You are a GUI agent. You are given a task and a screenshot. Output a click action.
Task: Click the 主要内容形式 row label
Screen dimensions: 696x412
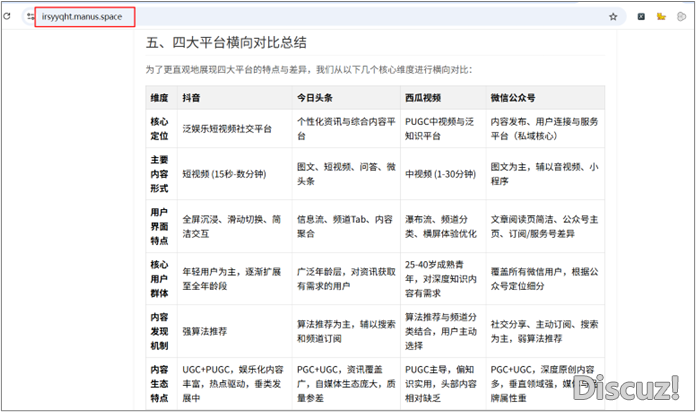pos(159,175)
